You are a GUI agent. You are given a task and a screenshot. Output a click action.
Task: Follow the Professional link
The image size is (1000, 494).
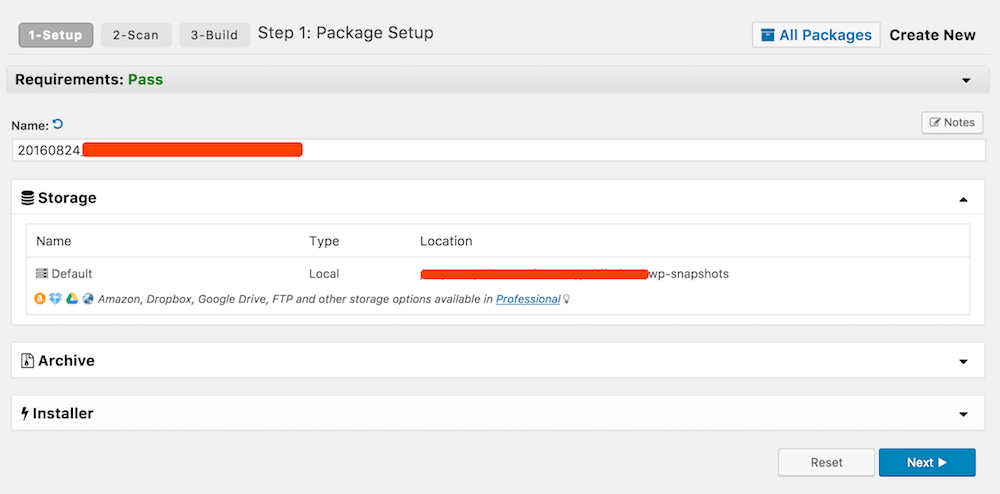point(528,299)
